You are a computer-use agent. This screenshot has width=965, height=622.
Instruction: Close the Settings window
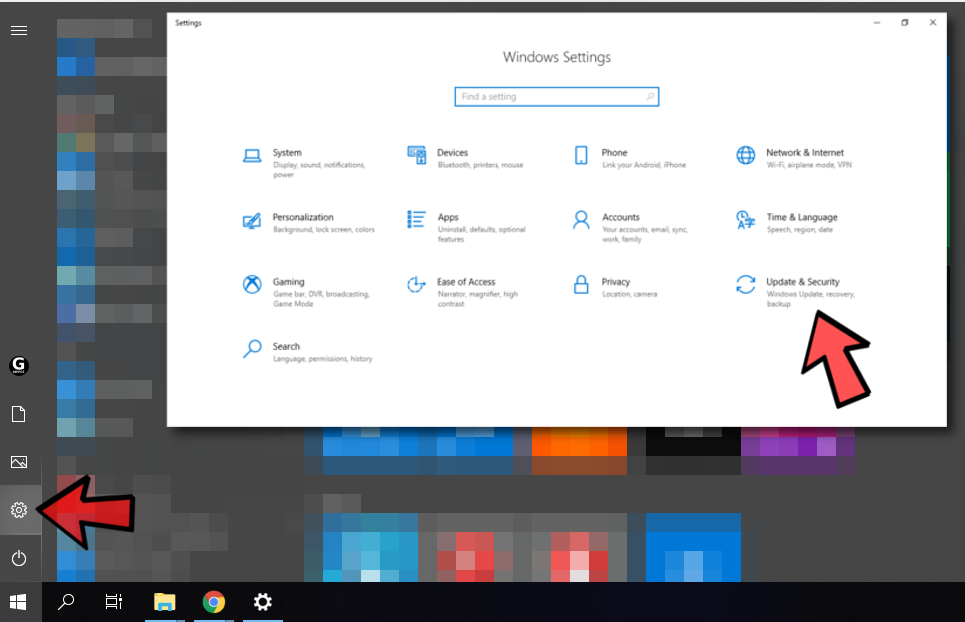(932, 23)
